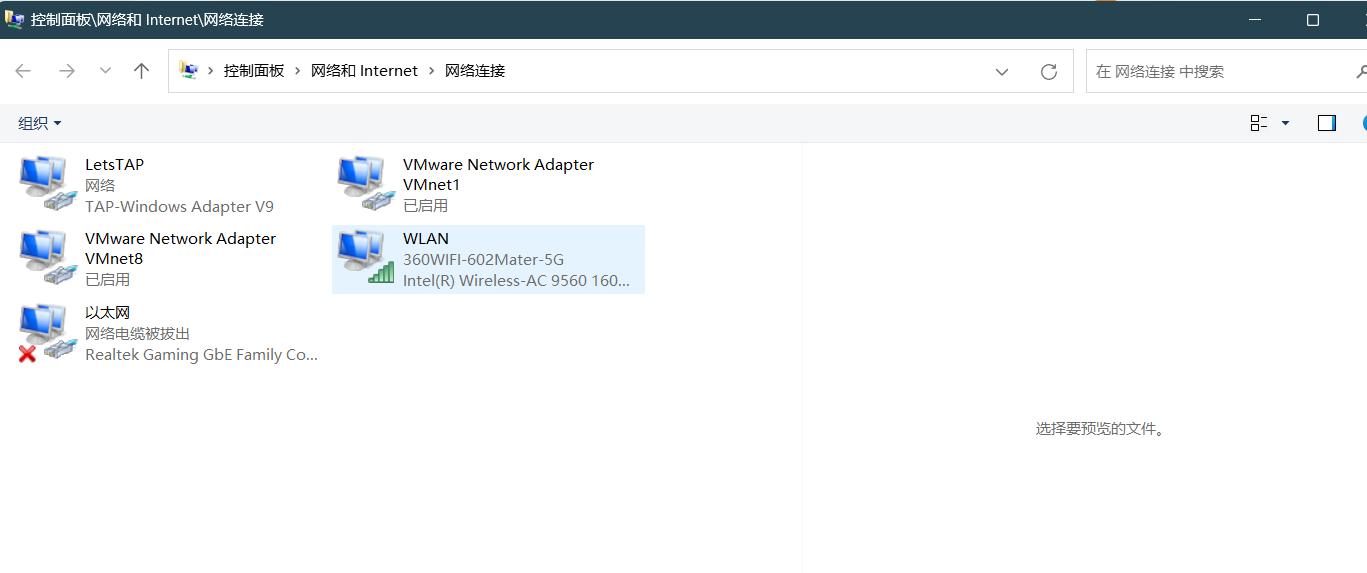Open the view options dropdown arrow
Screen dimensions: 1367x573
1285,123
